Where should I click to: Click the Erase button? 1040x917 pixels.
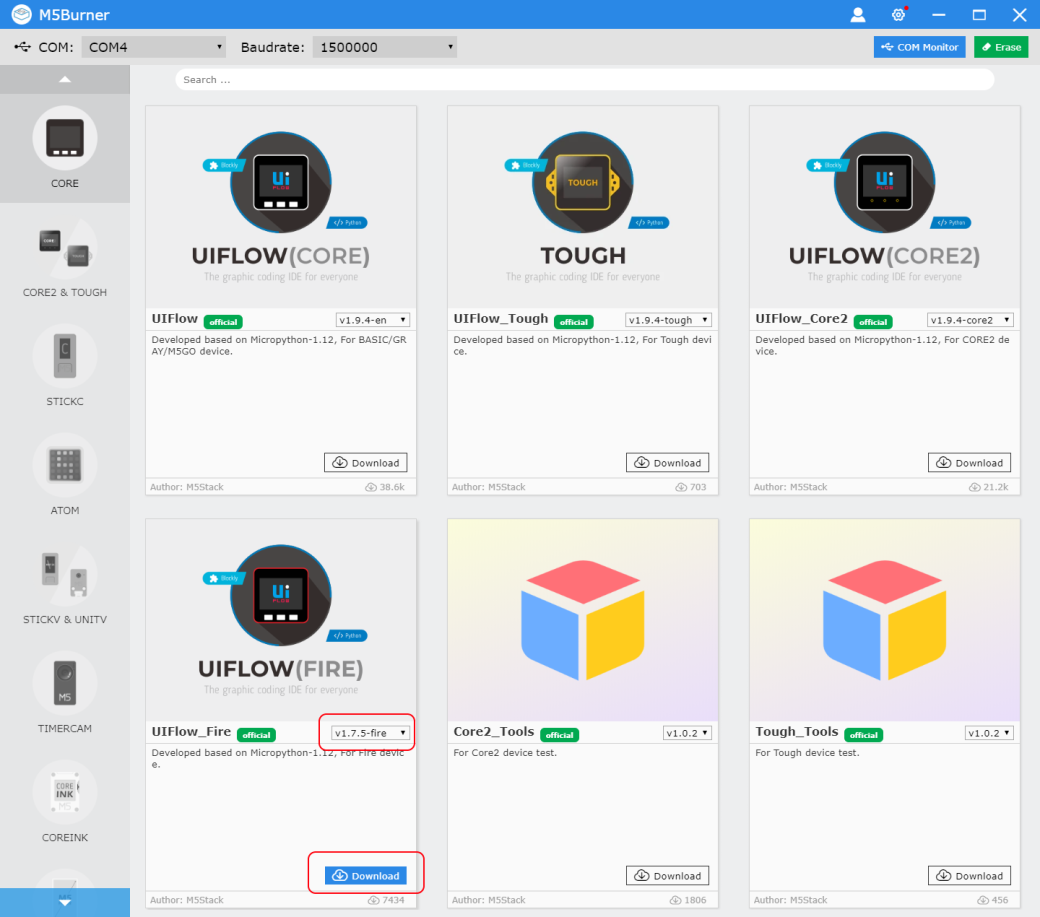pos(1000,46)
